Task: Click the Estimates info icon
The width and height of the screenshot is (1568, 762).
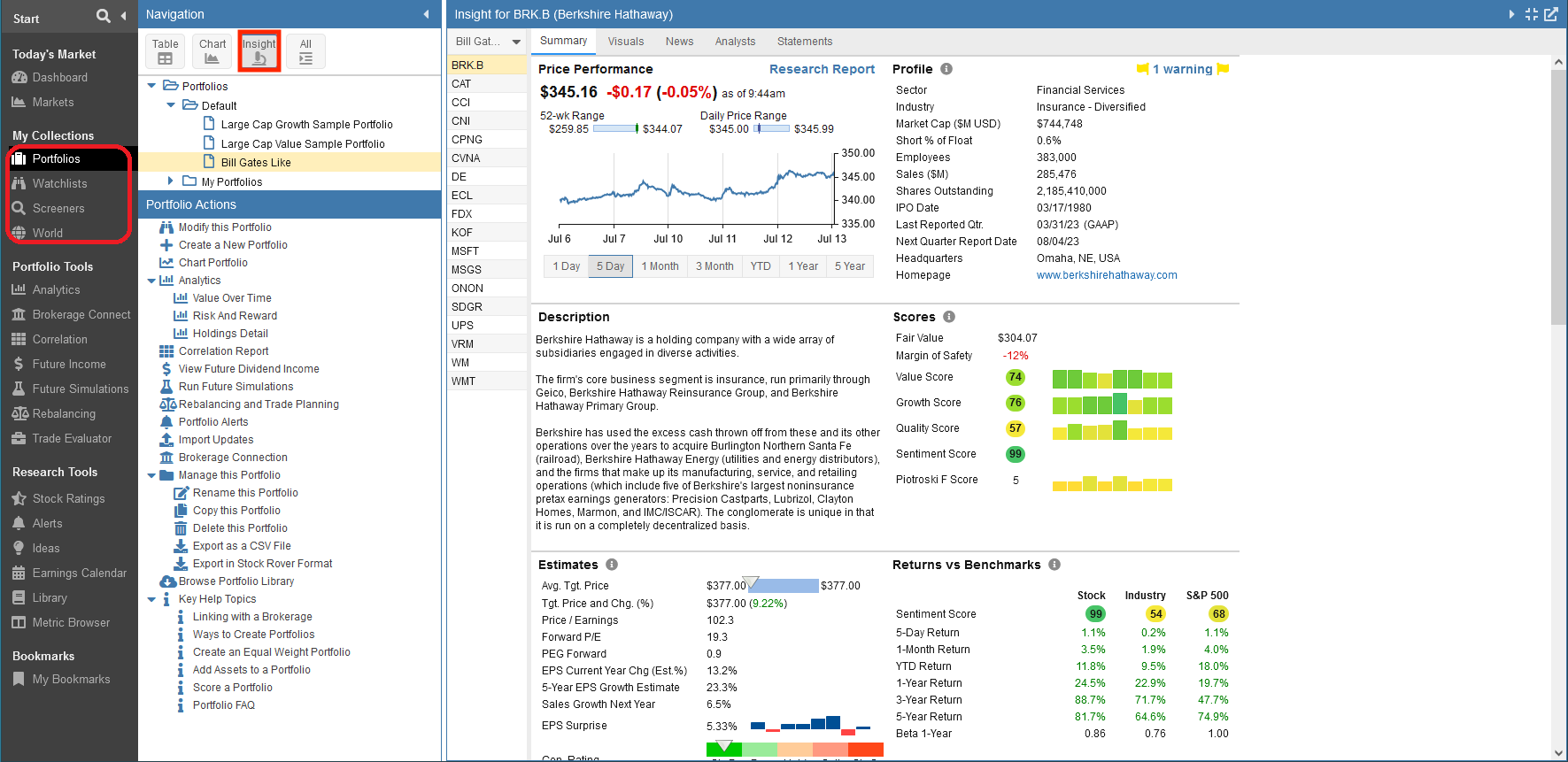Action: pos(612,565)
